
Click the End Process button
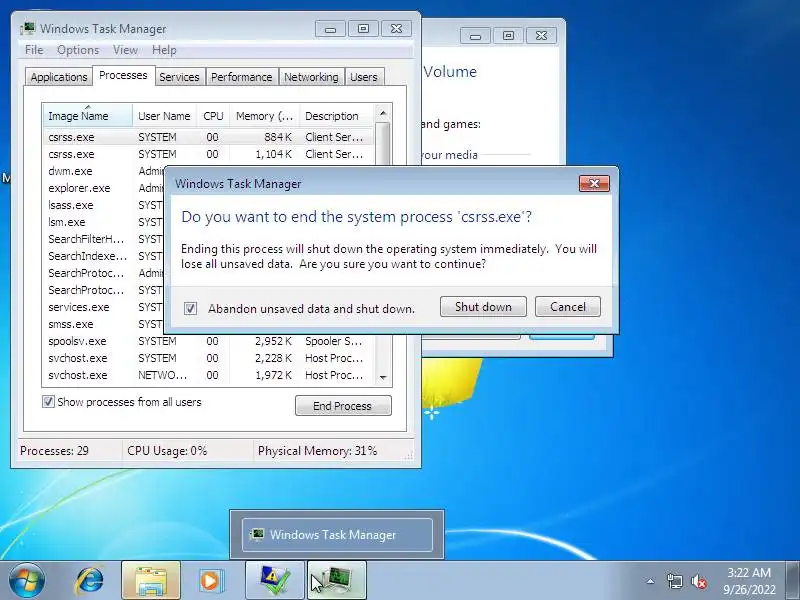[x=343, y=406]
